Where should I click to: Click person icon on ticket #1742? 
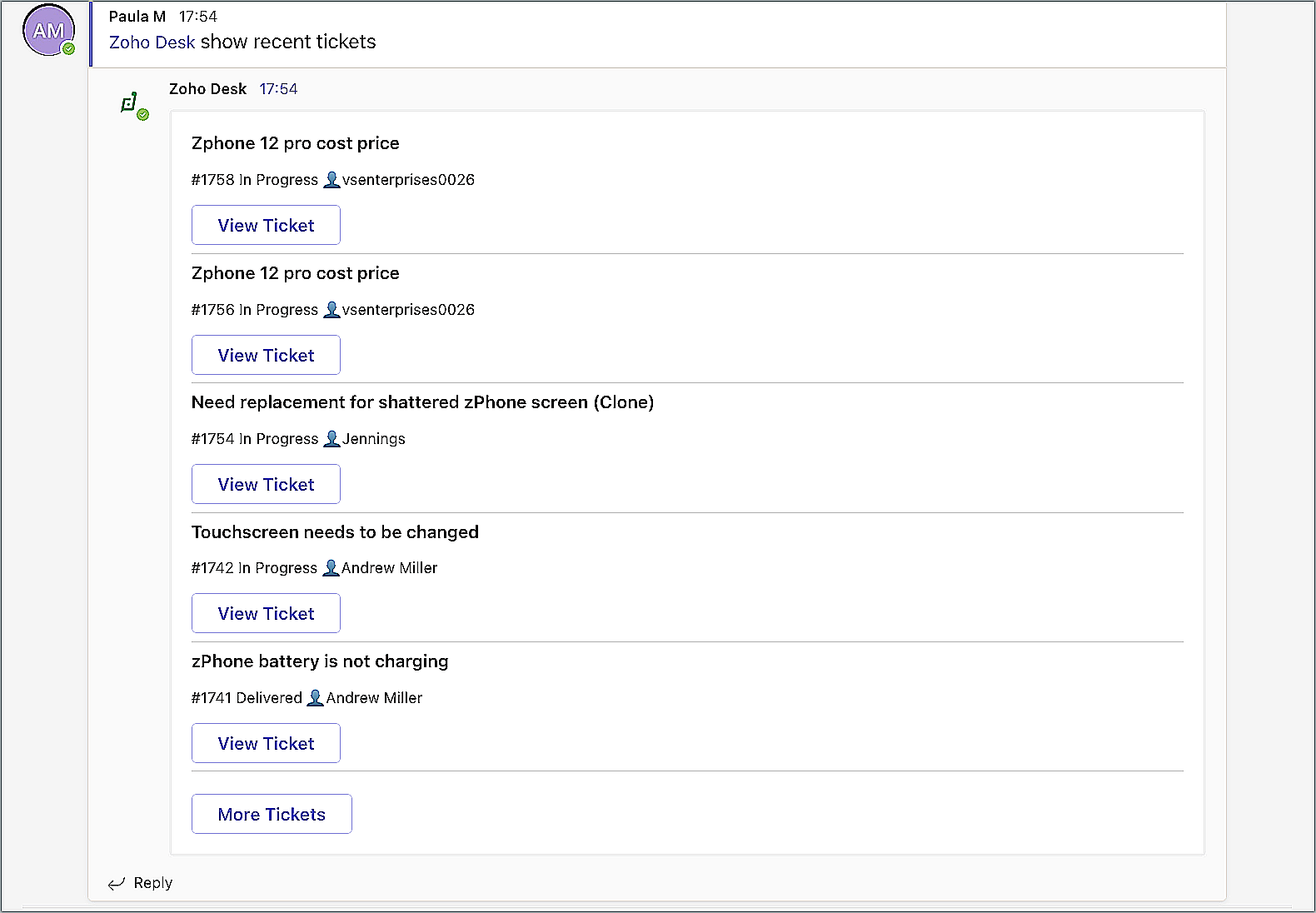click(331, 568)
